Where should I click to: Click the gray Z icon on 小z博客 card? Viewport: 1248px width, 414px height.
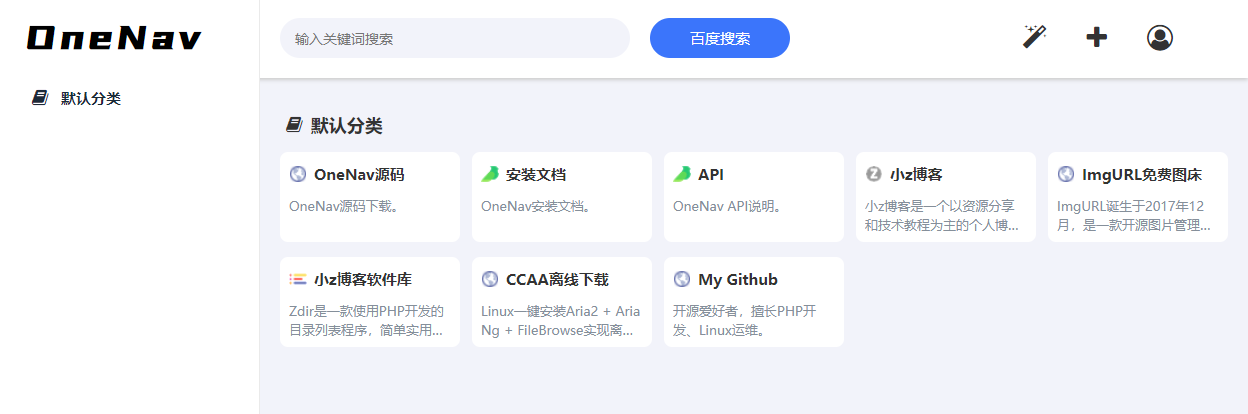pos(874,174)
